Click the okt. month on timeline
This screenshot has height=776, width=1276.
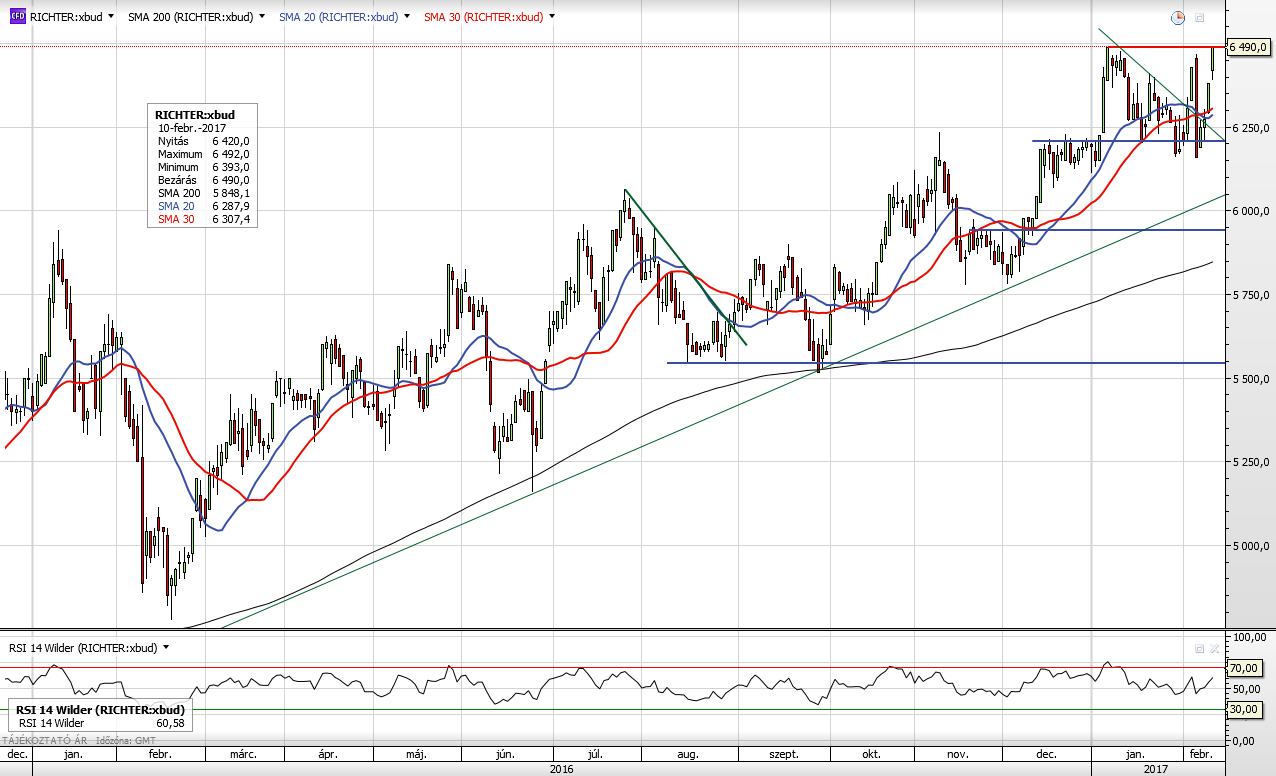pos(871,753)
